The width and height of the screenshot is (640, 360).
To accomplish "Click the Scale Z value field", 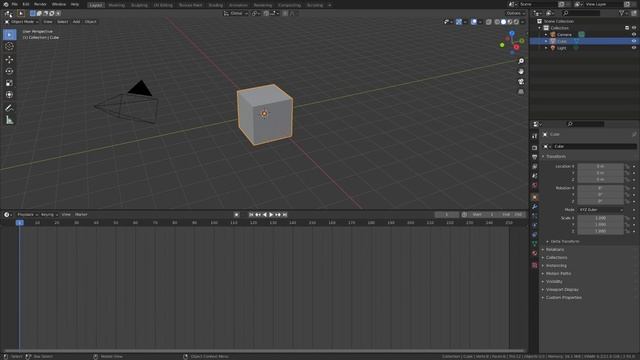I will 600,231.
